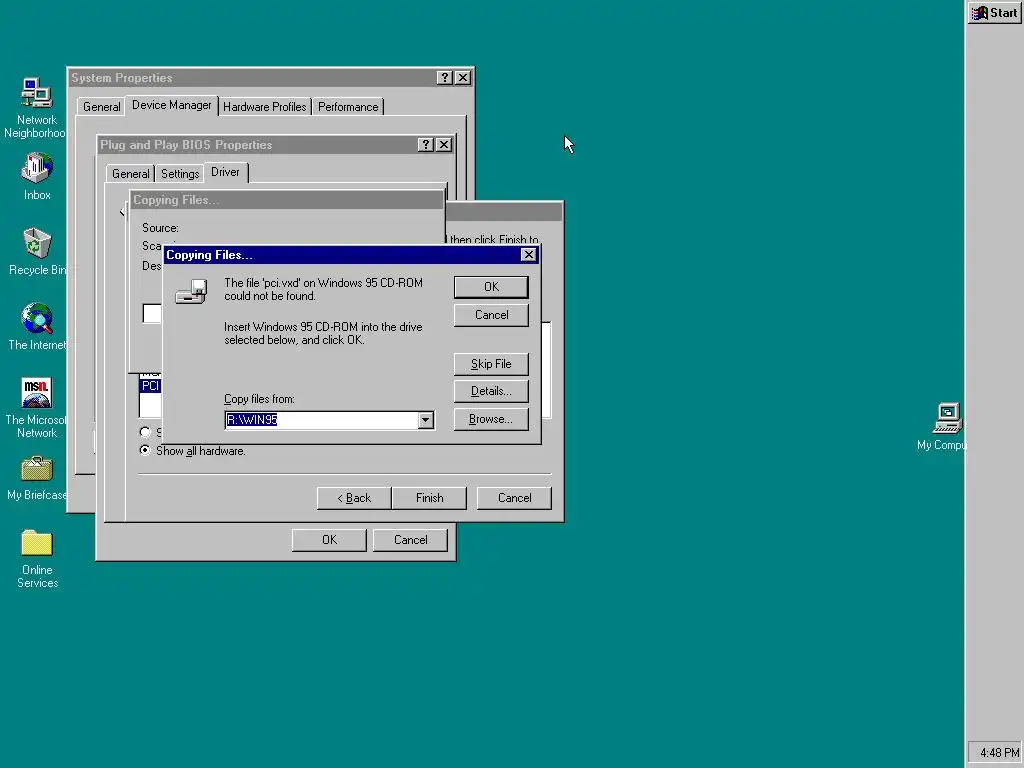Viewport: 1024px width, 768px height.
Task: Click the Back button in wizard
Action: tap(354, 498)
